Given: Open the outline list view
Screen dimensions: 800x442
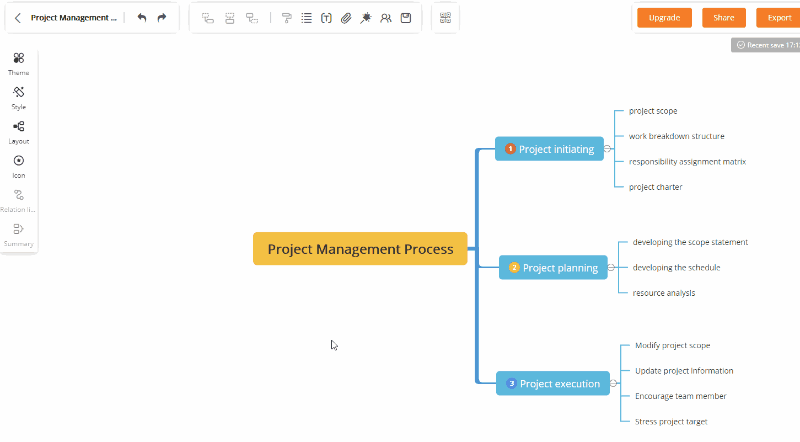Looking at the screenshot, I should 306,18.
